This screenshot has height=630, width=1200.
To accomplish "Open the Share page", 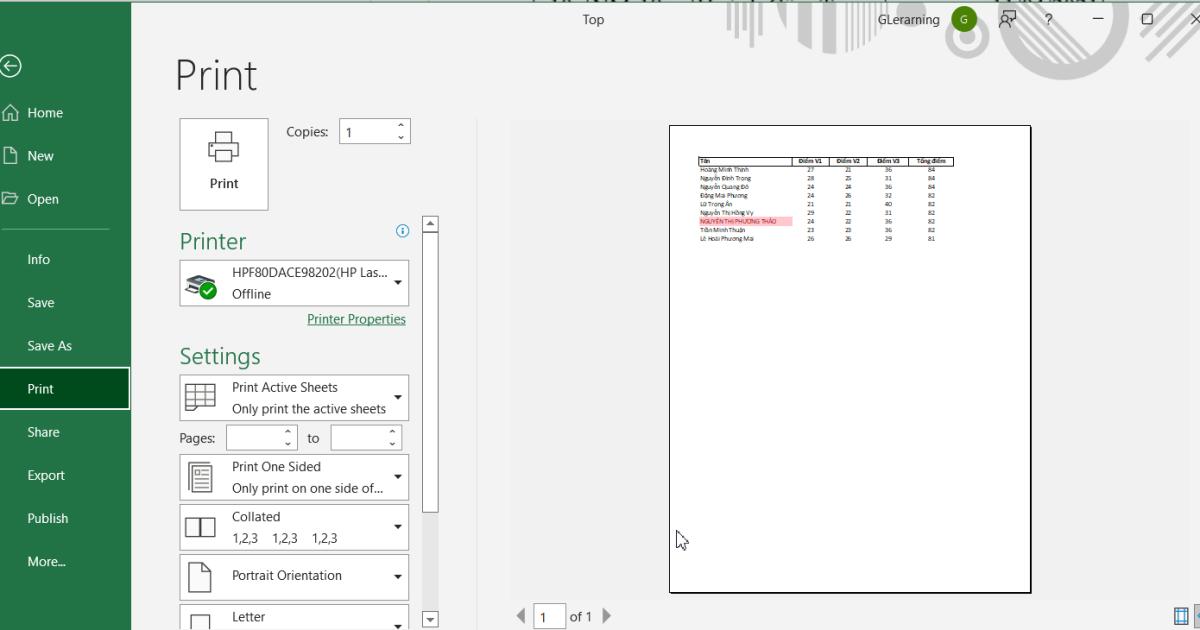I will point(65,432).
